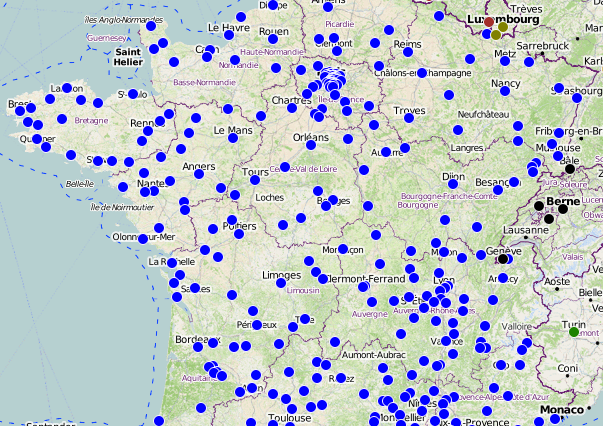Select the olive marker near Luxembourg

pos(496,35)
